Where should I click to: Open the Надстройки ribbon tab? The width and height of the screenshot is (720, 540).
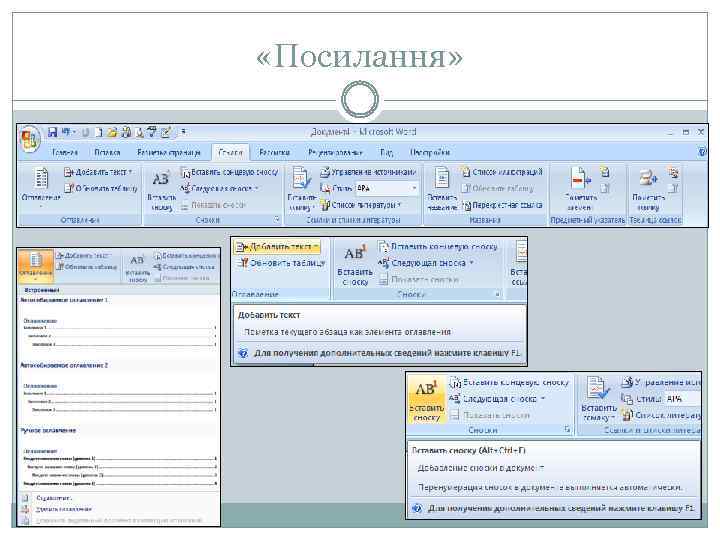(x=430, y=152)
